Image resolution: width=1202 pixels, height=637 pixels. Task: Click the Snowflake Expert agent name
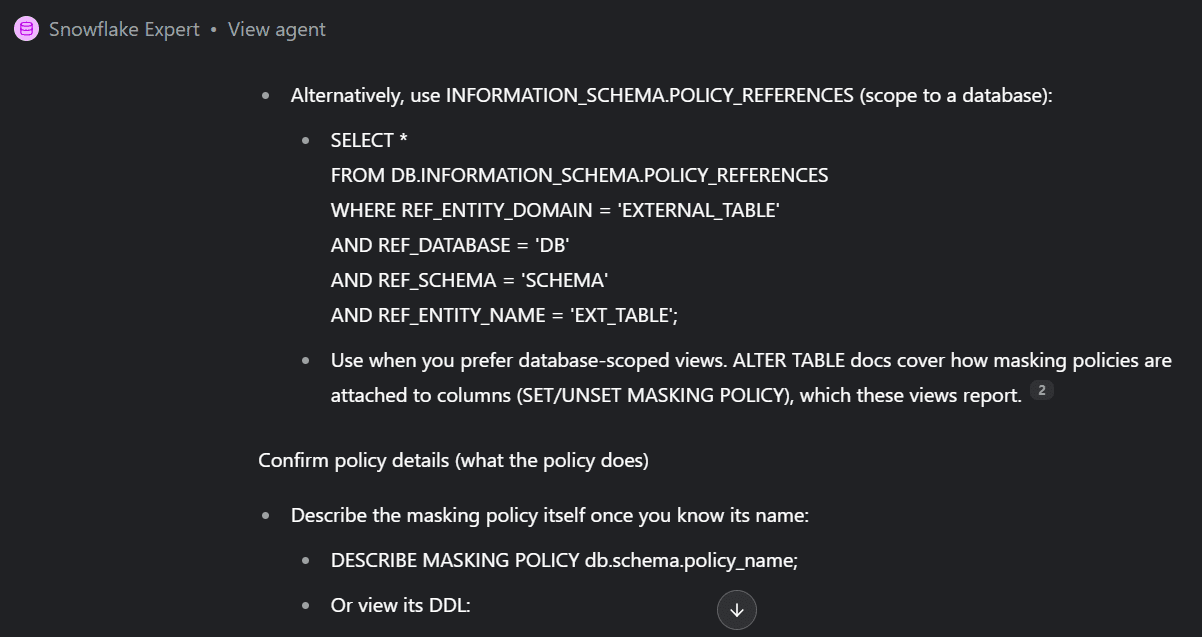pyautogui.click(x=124, y=29)
